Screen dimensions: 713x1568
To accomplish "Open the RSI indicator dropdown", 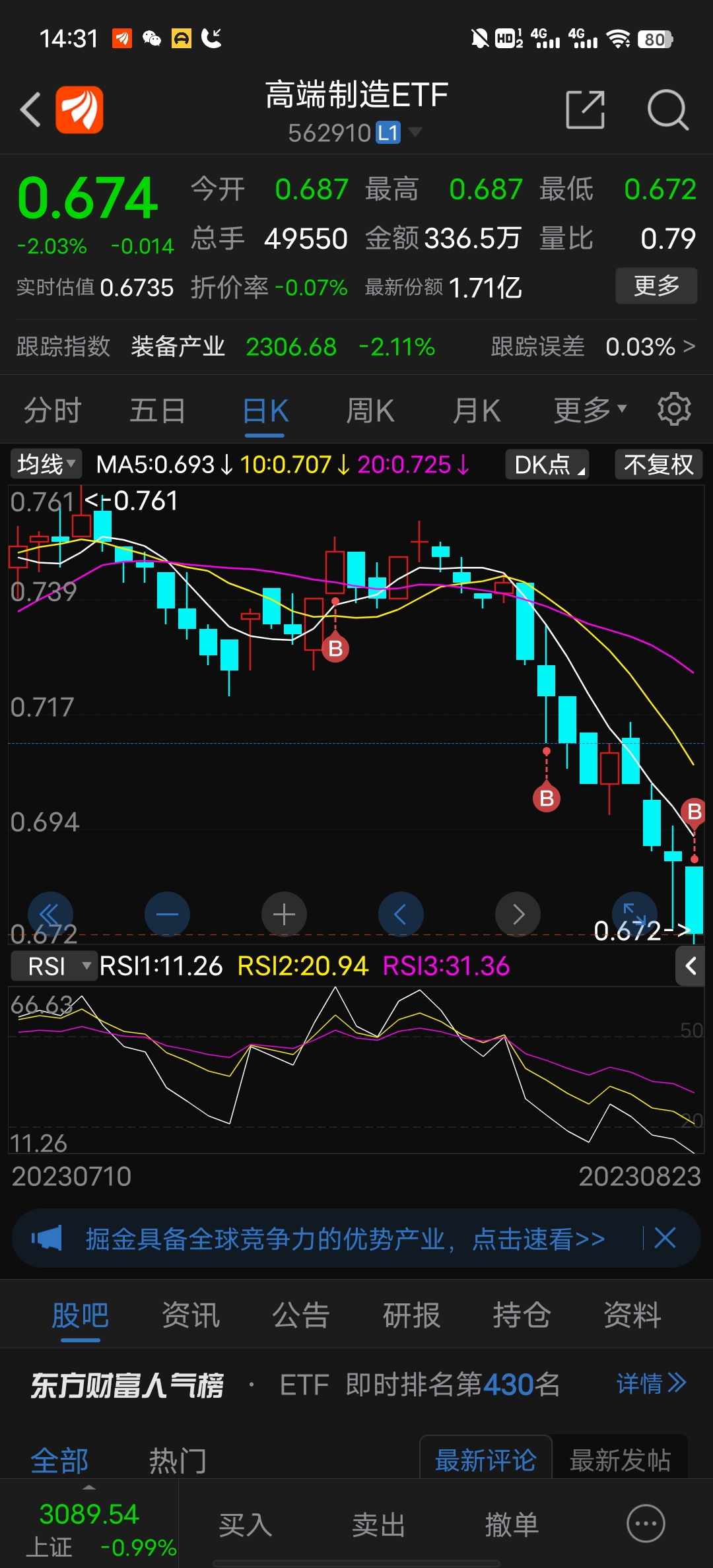I will click(55, 966).
